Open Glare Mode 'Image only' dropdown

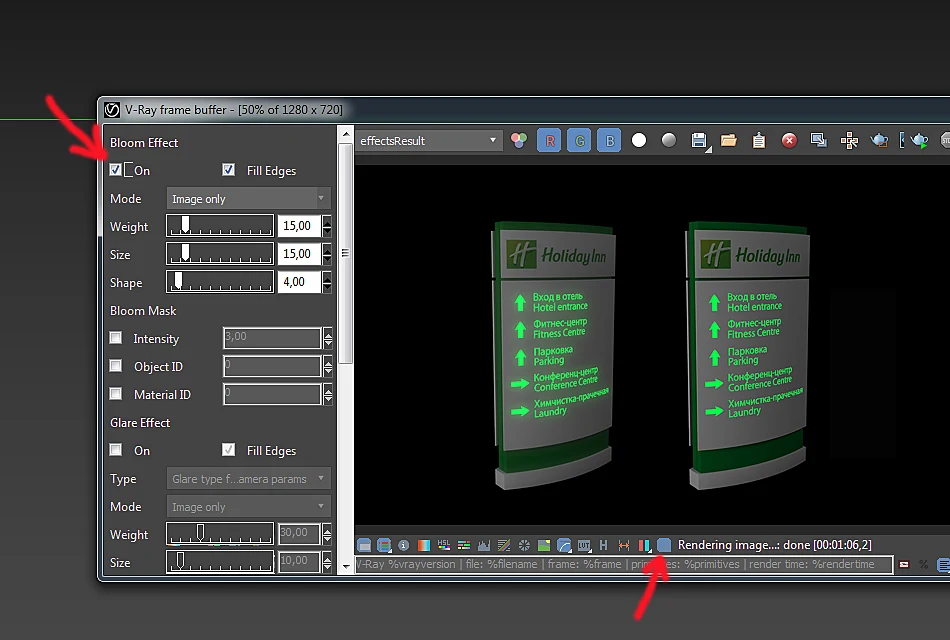tap(249, 507)
